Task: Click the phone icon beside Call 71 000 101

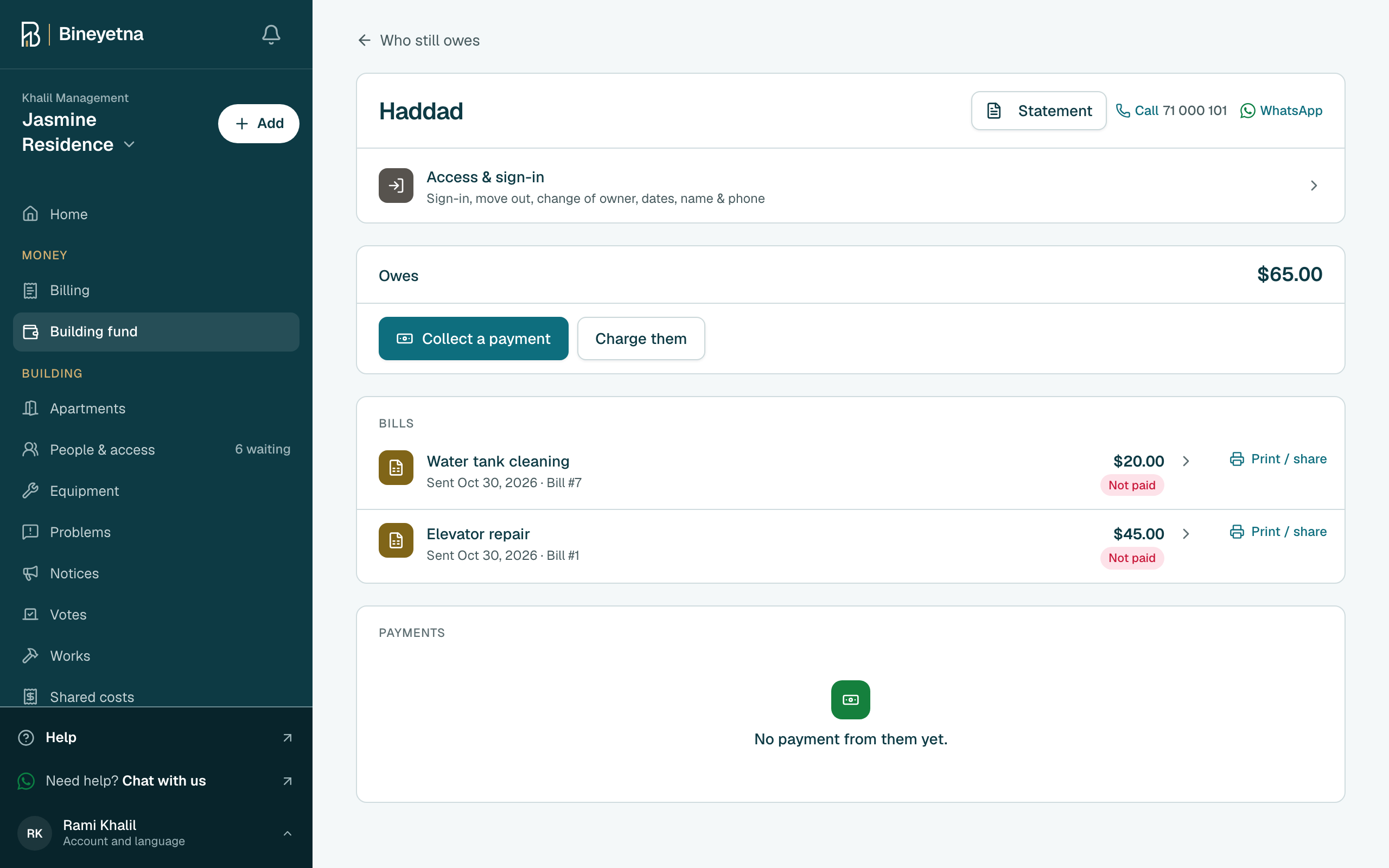Action: click(x=1123, y=111)
